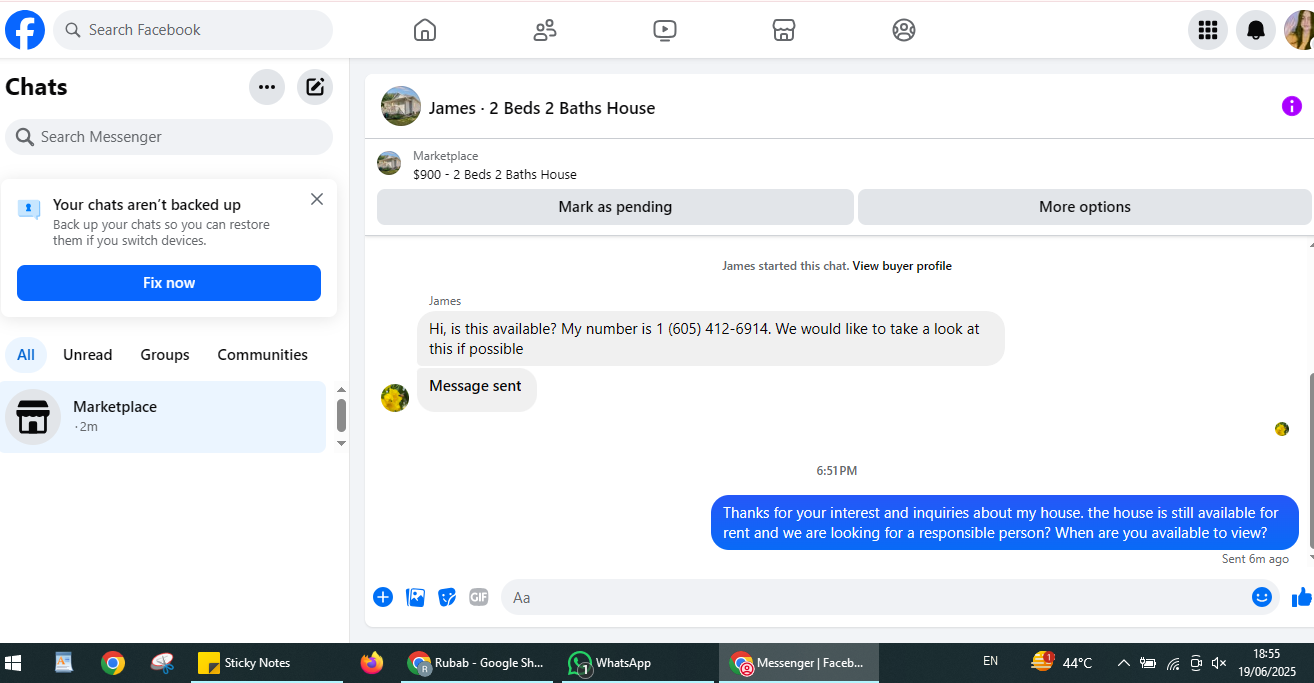The image size is (1314, 683).
Task: Click the yellow flower avatar beside Message sent
Action: [395, 398]
